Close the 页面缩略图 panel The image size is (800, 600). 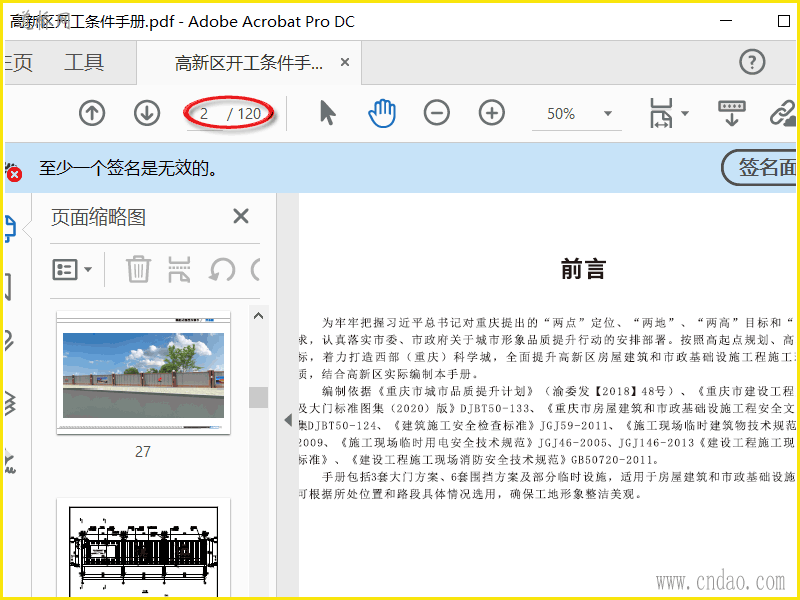pyautogui.click(x=241, y=216)
